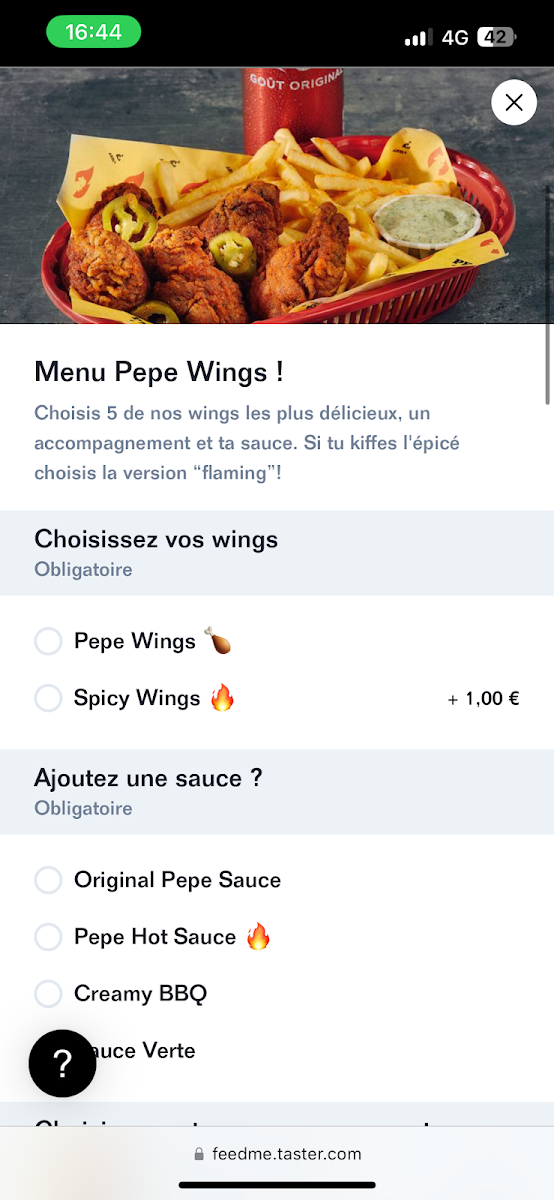The image size is (554, 1200).
Task: Tap the Ajoutez une sauce section header
Action: 277,792
